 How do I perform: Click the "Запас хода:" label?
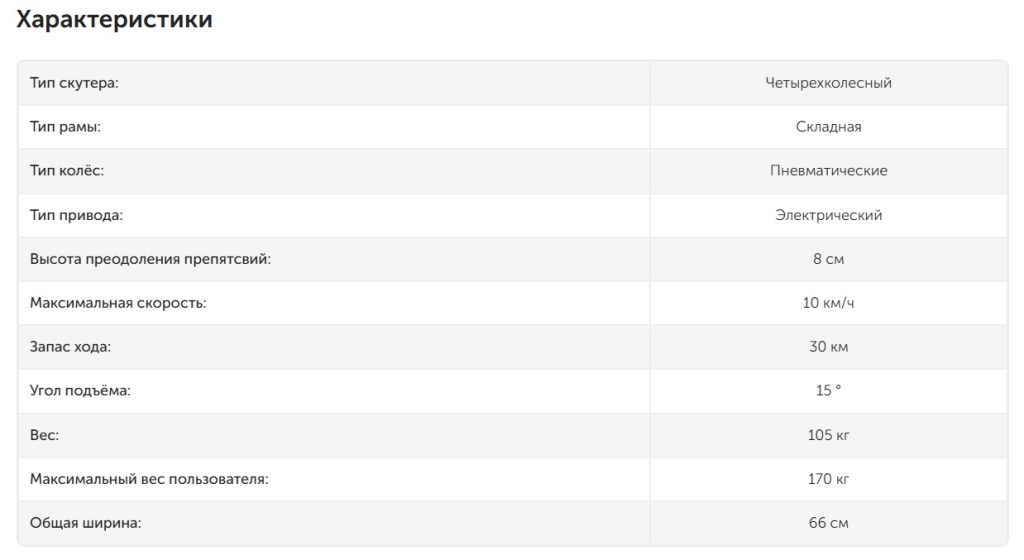70,347
